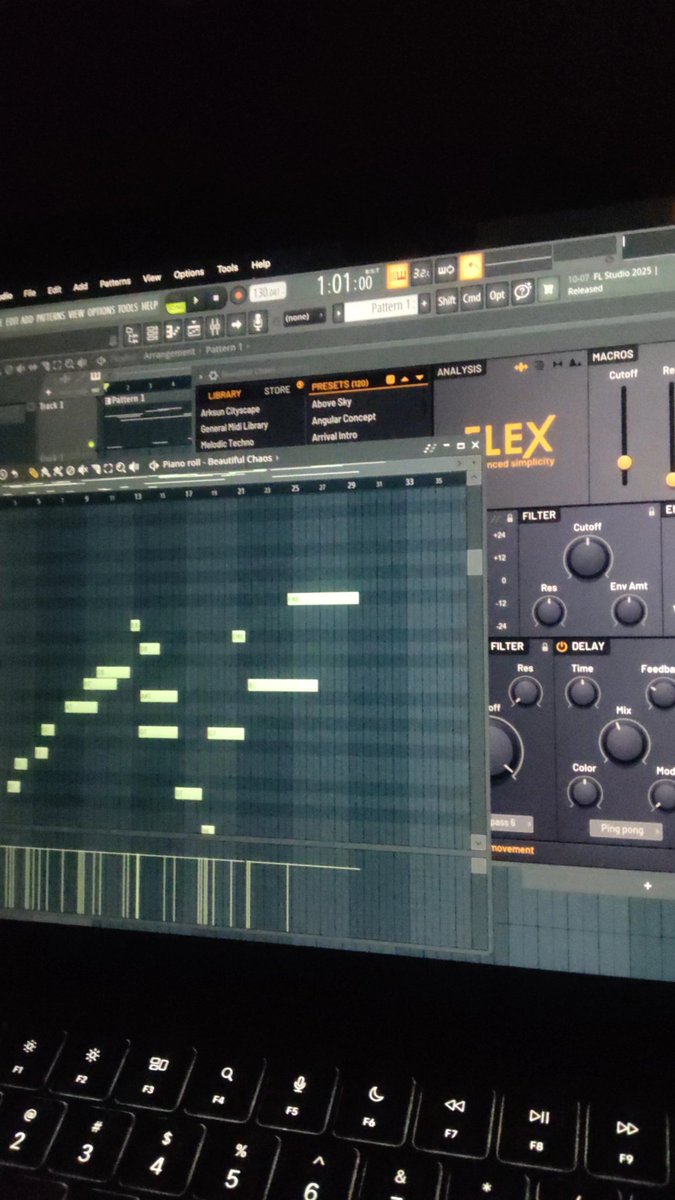The height and width of the screenshot is (1200, 675).
Task: Click the Opt button
Action: [497, 294]
